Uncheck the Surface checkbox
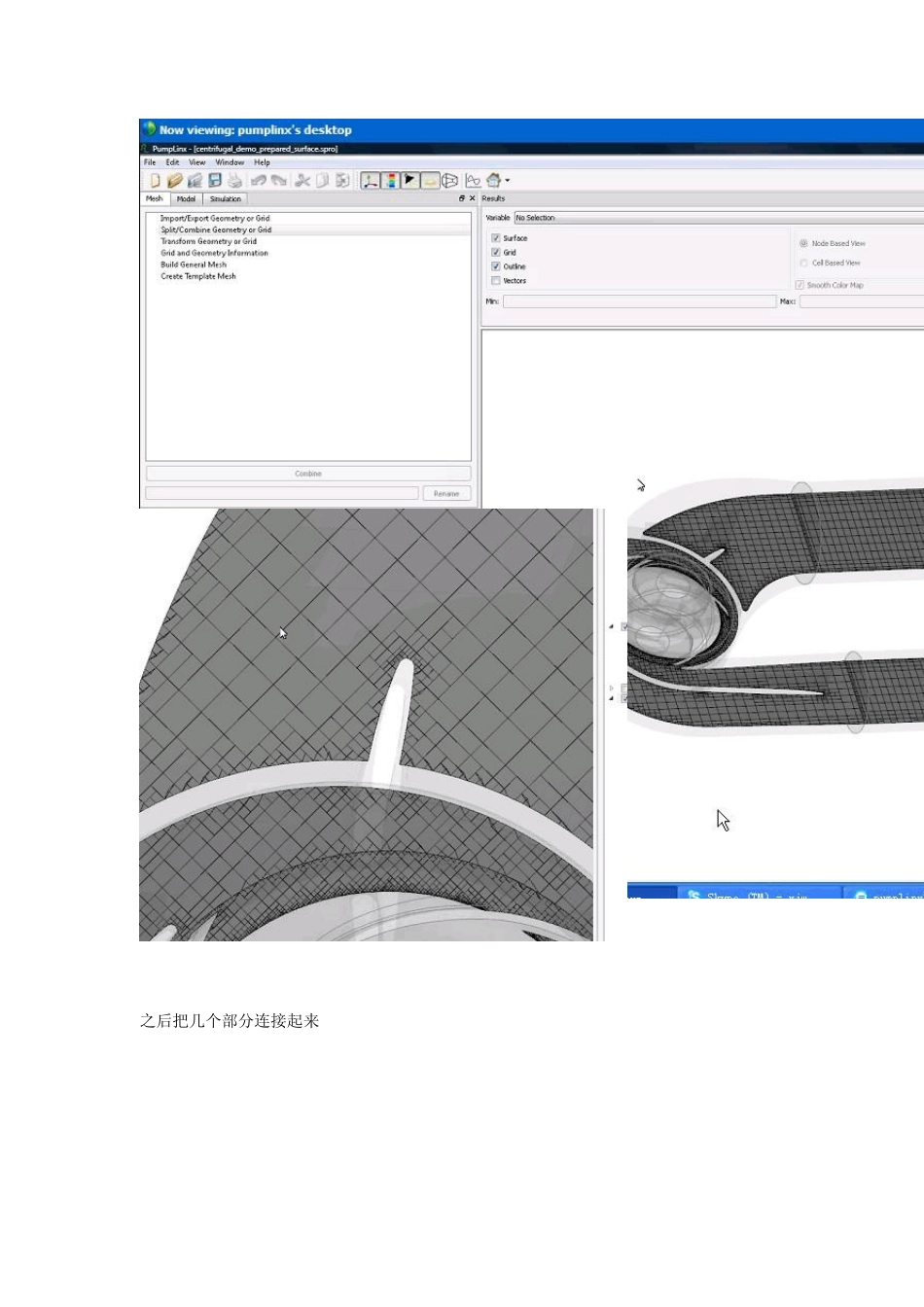 pyautogui.click(x=496, y=238)
